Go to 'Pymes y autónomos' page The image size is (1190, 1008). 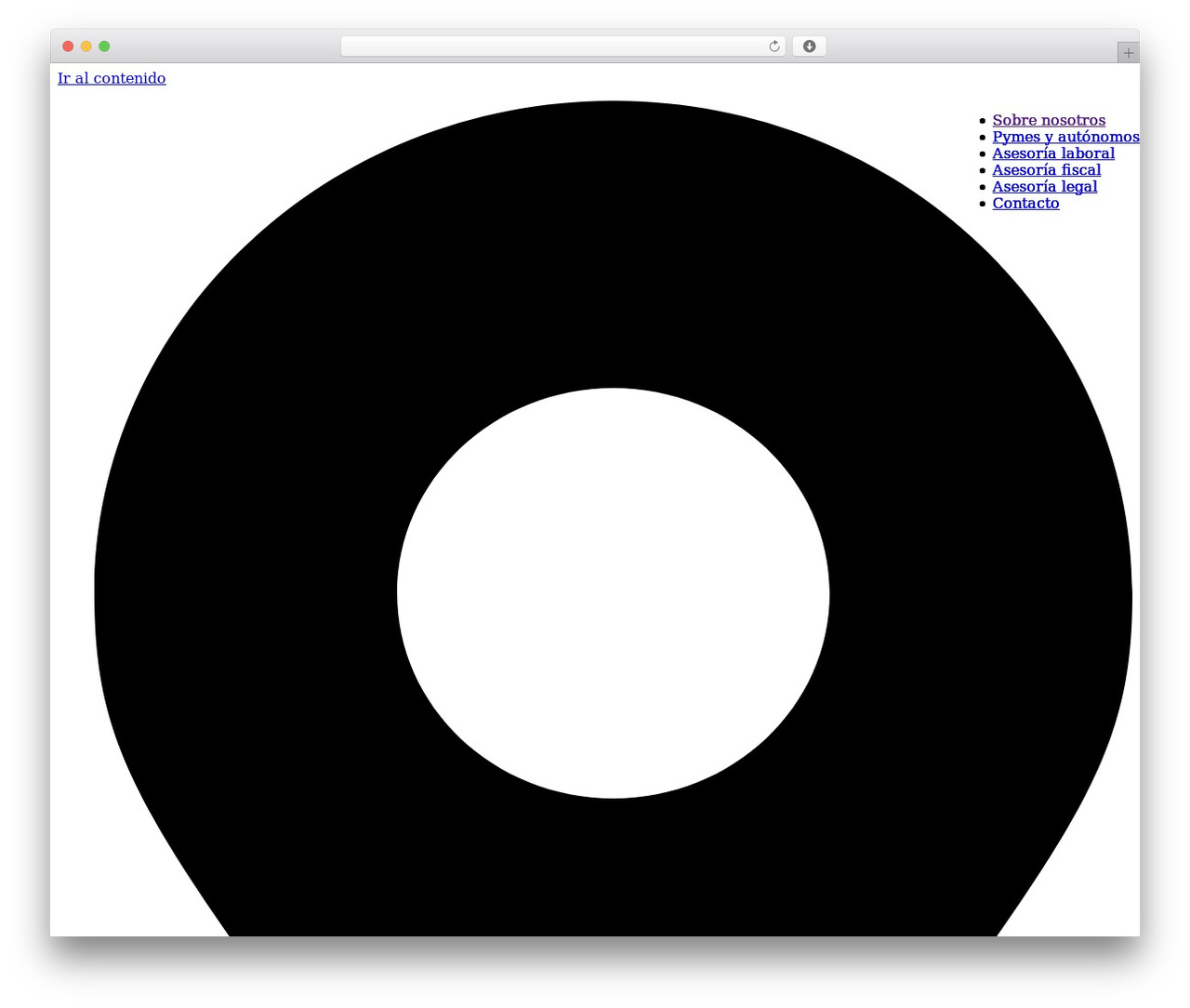[x=1065, y=137]
